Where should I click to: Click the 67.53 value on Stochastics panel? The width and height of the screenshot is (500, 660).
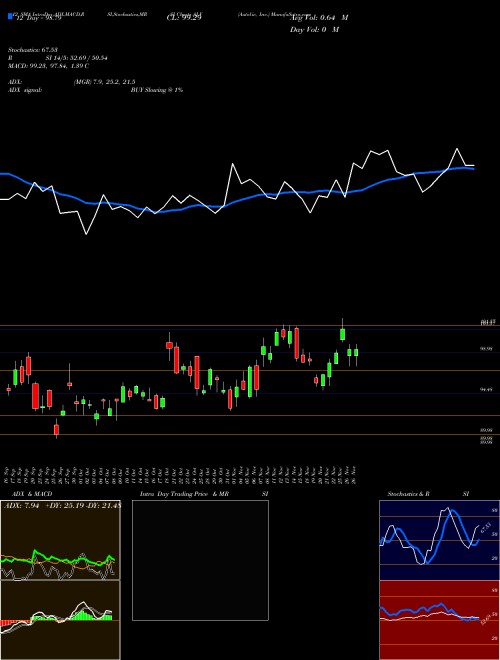tap(486, 527)
